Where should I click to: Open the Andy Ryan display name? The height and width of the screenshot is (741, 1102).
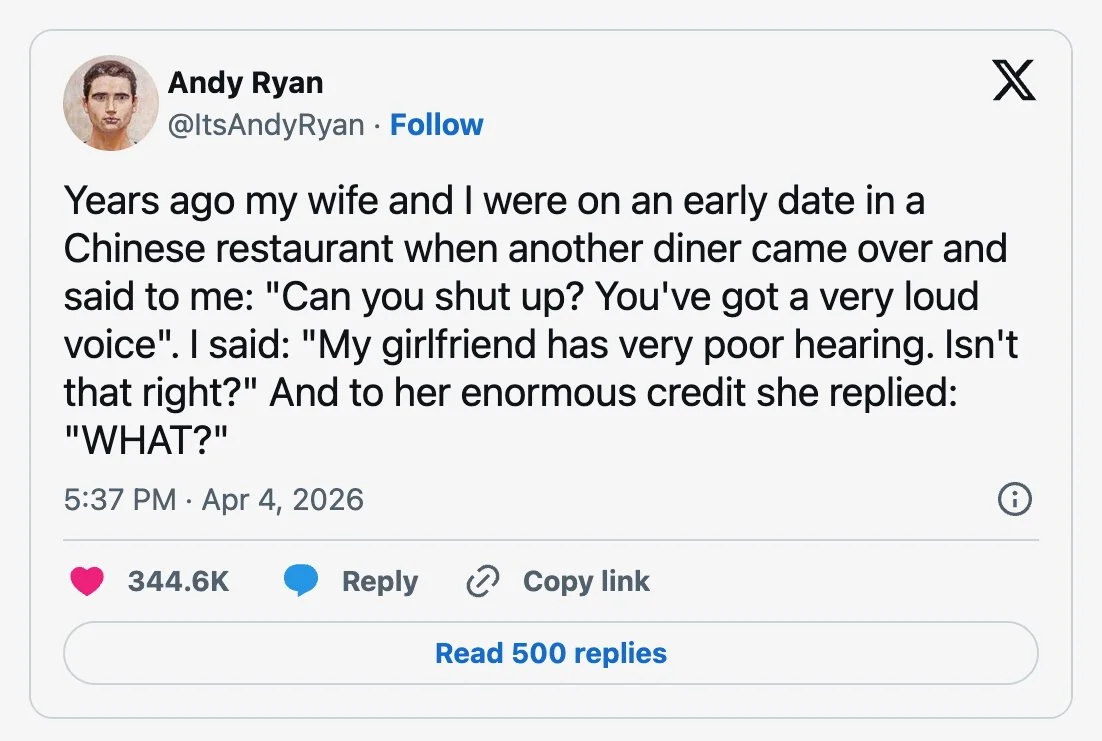[x=245, y=82]
